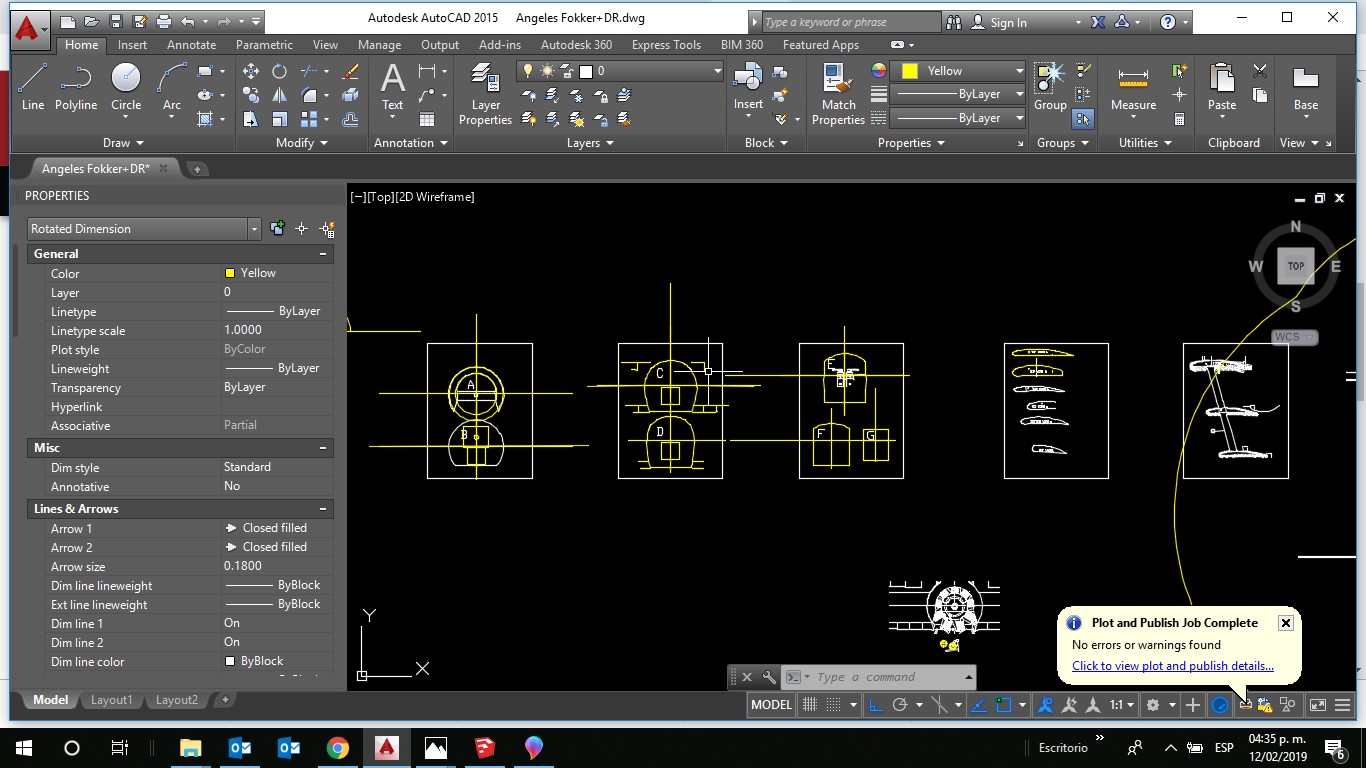Toggle polar tracking in status bar
This screenshot has width=1366, height=768.
click(x=900, y=705)
